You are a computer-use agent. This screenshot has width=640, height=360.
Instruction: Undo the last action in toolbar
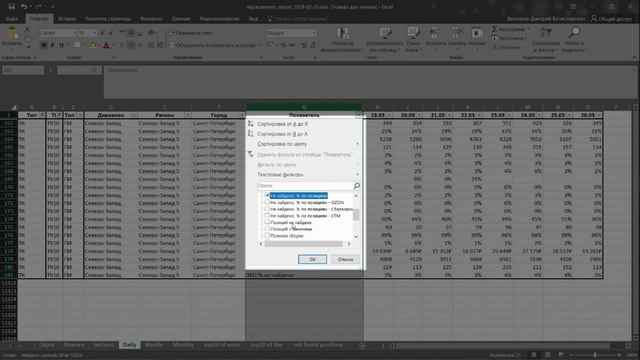(24, 7)
